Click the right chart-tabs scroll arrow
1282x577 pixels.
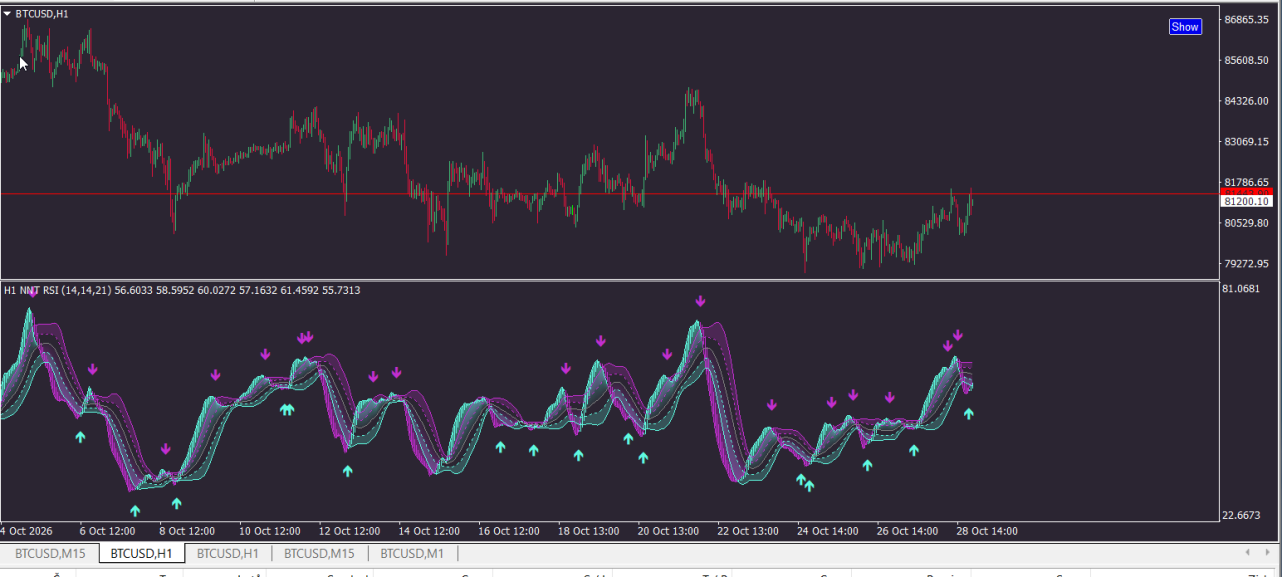tap(1267, 552)
